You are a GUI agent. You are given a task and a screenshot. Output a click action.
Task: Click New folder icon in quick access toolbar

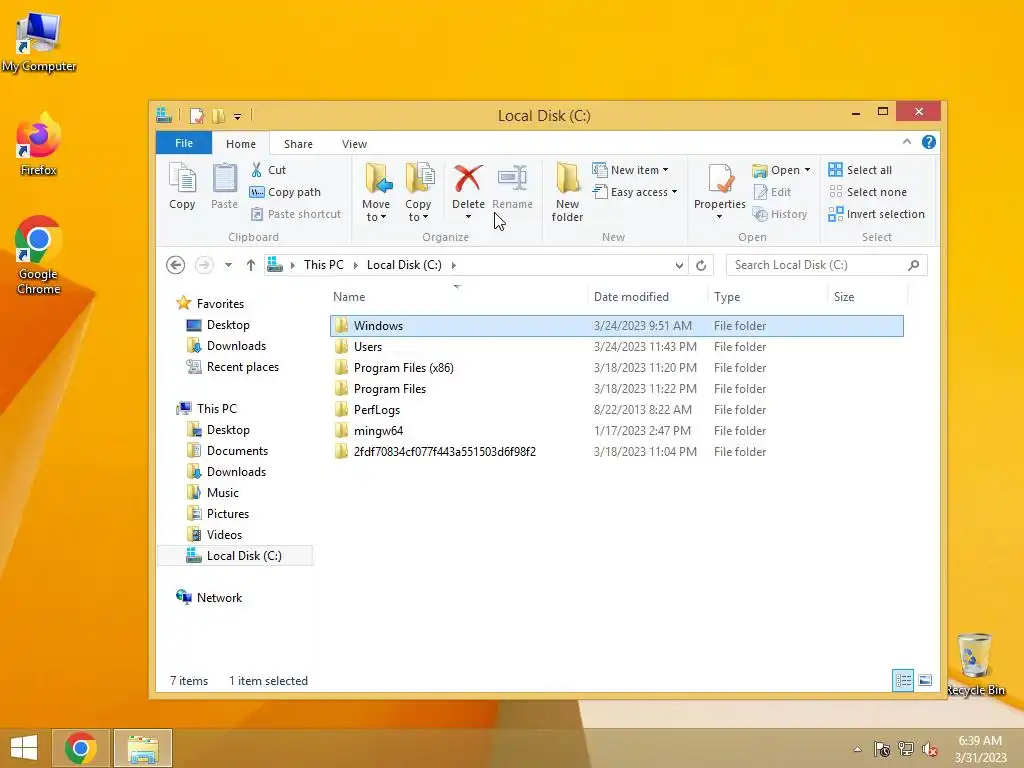pos(219,116)
